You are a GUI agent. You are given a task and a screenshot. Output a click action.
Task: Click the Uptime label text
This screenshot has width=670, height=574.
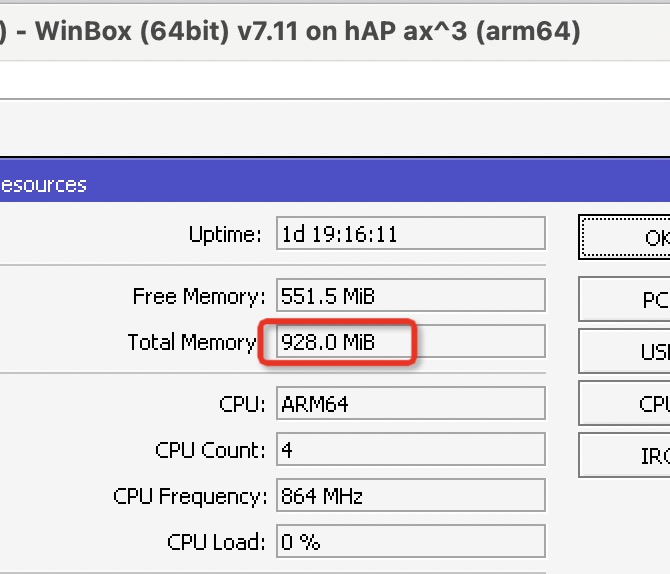point(226,235)
